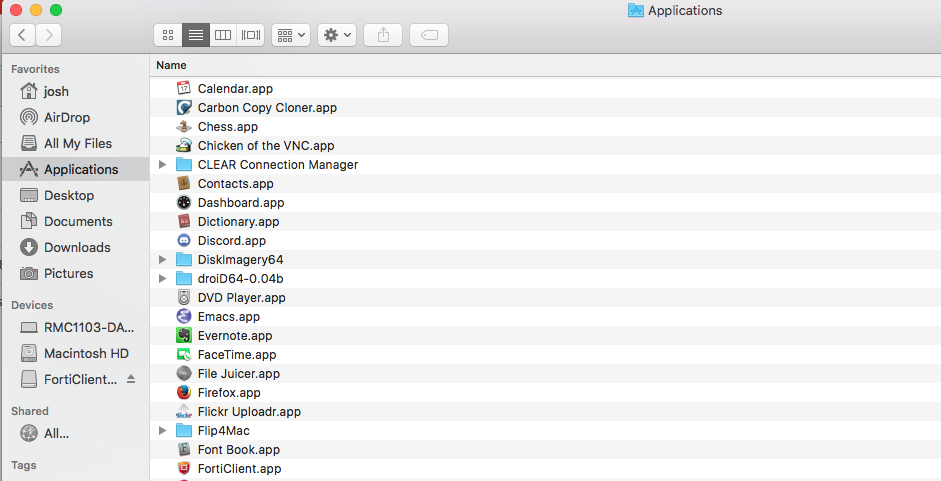Click the Discord.app icon

coord(184,241)
